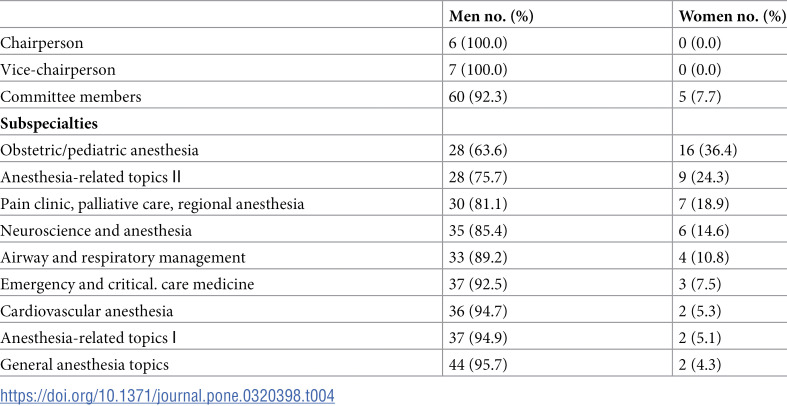Select Pain clinic, palliative care row label
The height and width of the screenshot is (406, 787).
pyautogui.click(x=152, y=204)
